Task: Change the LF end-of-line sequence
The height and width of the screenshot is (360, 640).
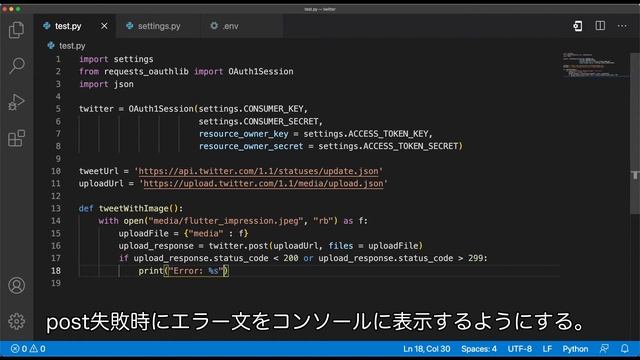Action: pos(547,349)
